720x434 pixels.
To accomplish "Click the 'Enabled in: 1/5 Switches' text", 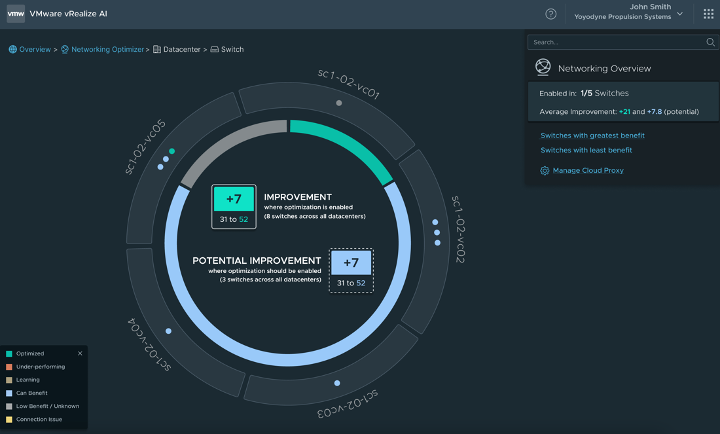I will tap(584, 93).
